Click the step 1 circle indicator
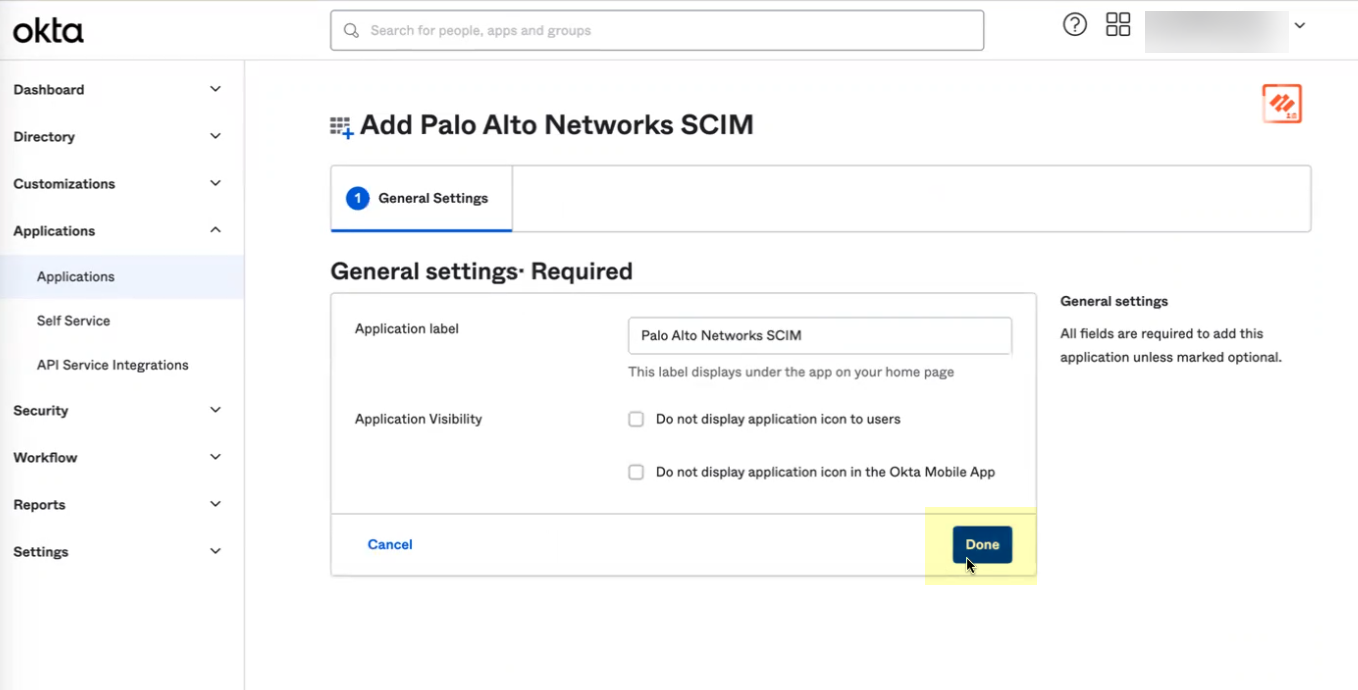The width and height of the screenshot is (1358, 690). pyautogui.click(x=357, y=198)
